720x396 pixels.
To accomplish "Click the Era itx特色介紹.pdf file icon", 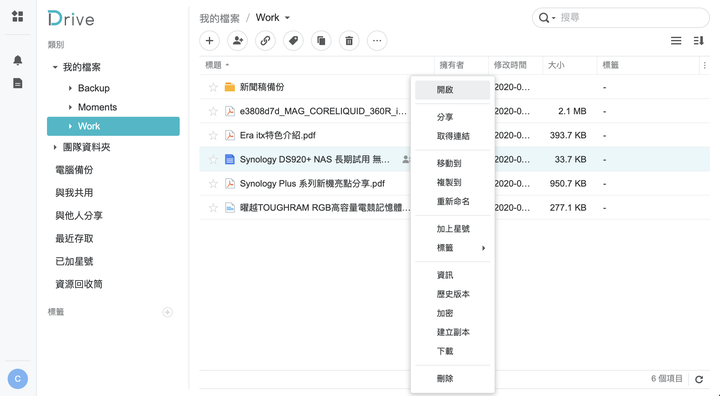I will 230,135.
